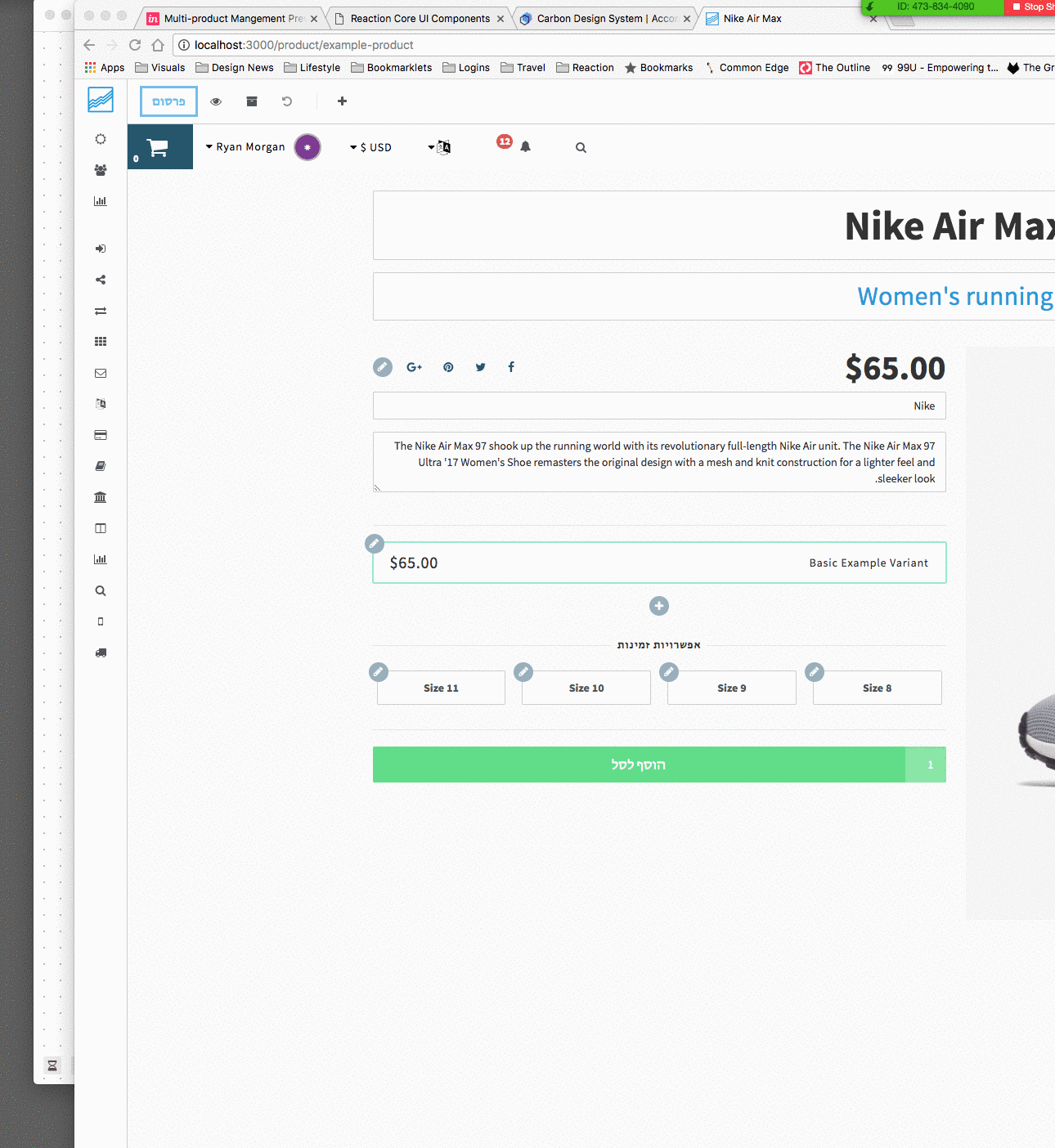Select the Basic Example Variant row

click(x=659, y=563)
